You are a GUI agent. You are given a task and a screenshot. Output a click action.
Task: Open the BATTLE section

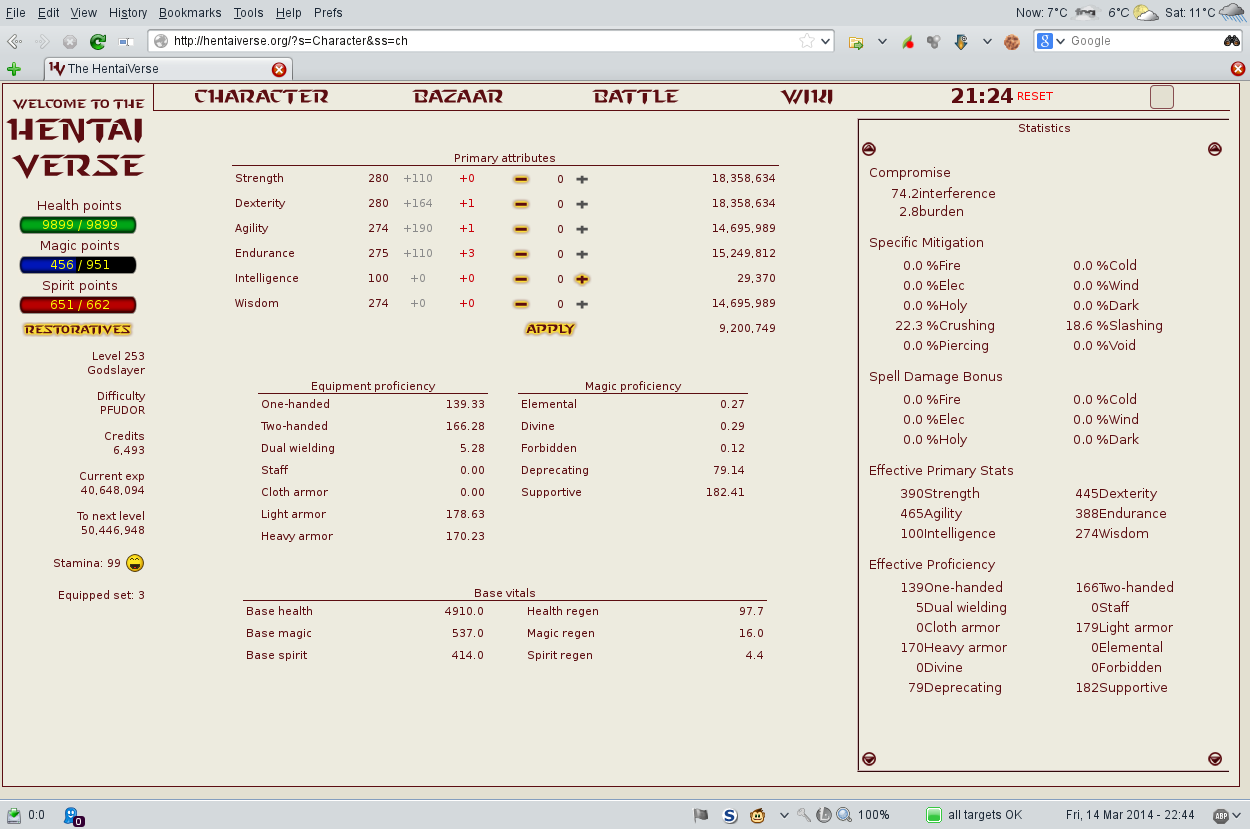coord(636,97)
